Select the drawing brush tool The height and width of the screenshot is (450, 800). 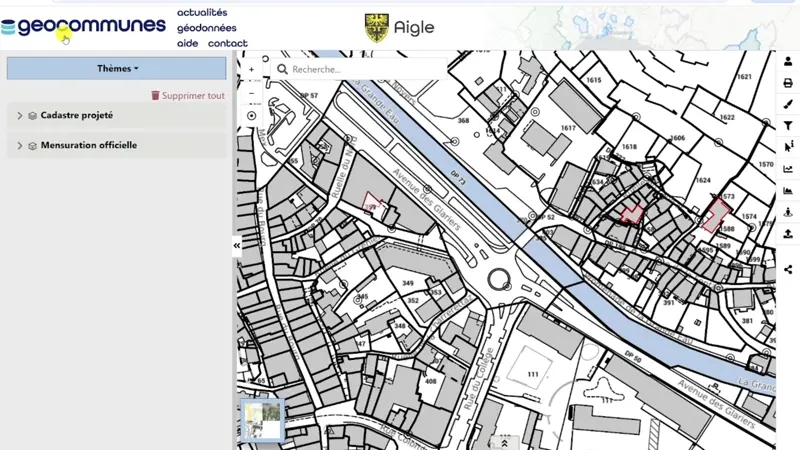pyautogui.click(x=788, y=104)
